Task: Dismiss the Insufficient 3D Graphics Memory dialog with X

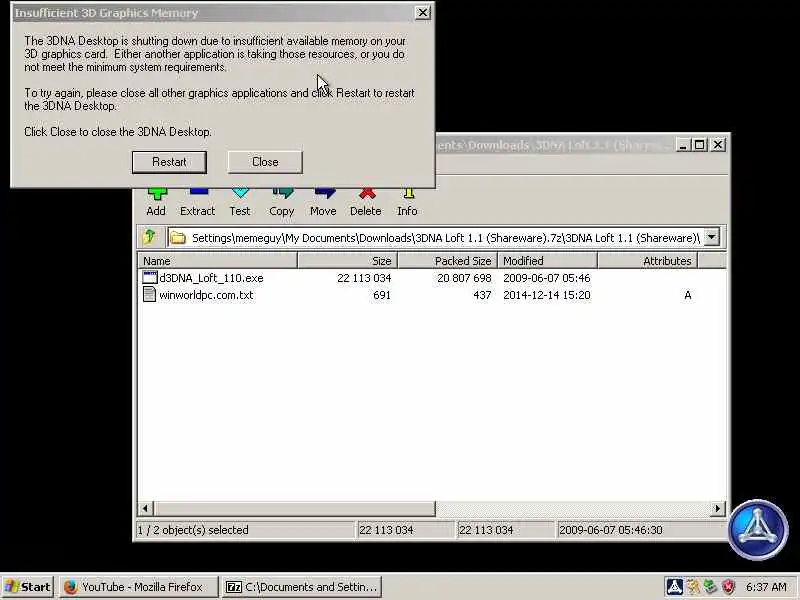Action: click(x=422, y=13)
